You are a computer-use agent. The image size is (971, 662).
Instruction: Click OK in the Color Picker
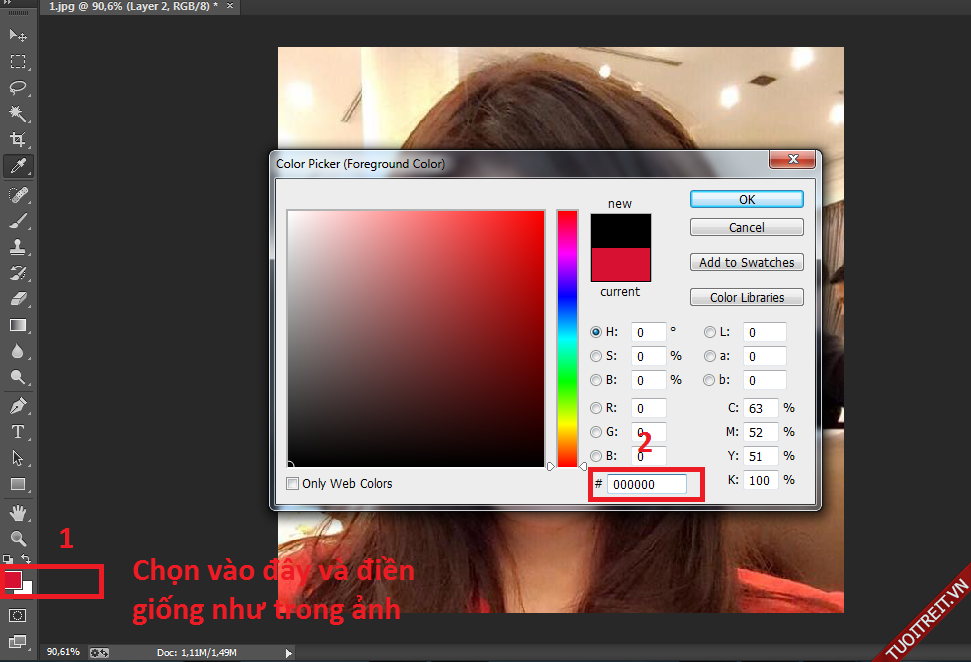coord(746,200)
